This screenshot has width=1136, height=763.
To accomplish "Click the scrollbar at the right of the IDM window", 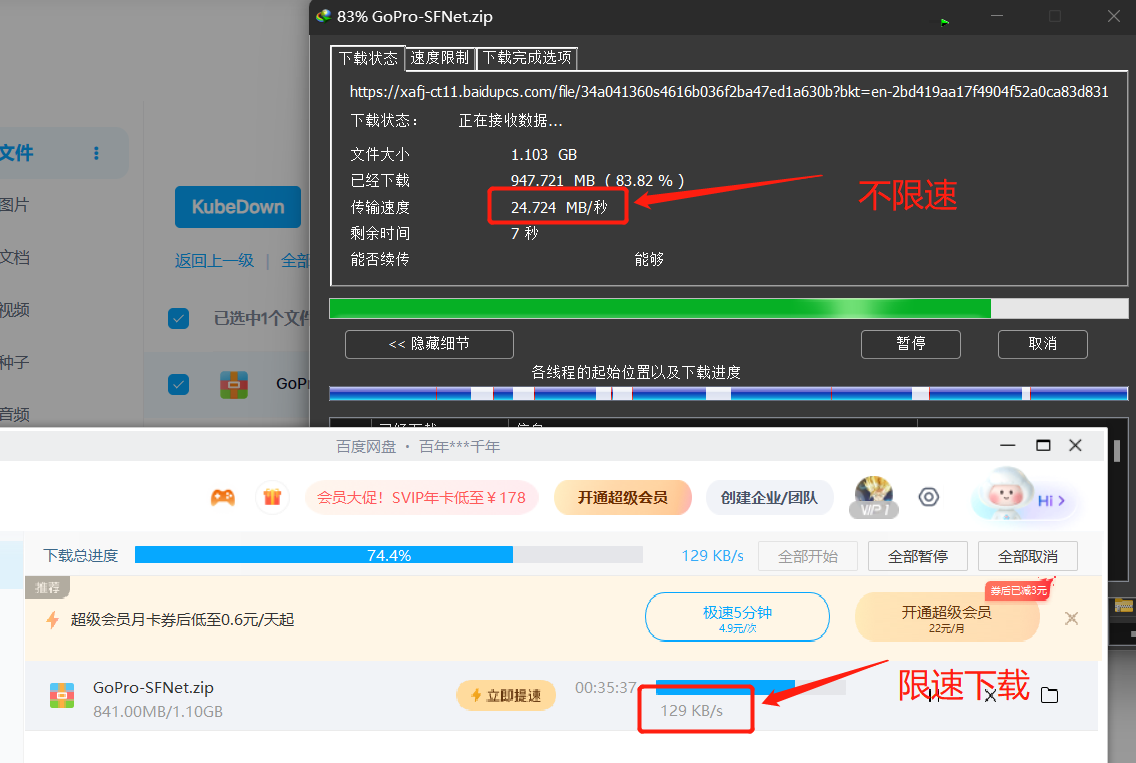I will click(1117, 451).
